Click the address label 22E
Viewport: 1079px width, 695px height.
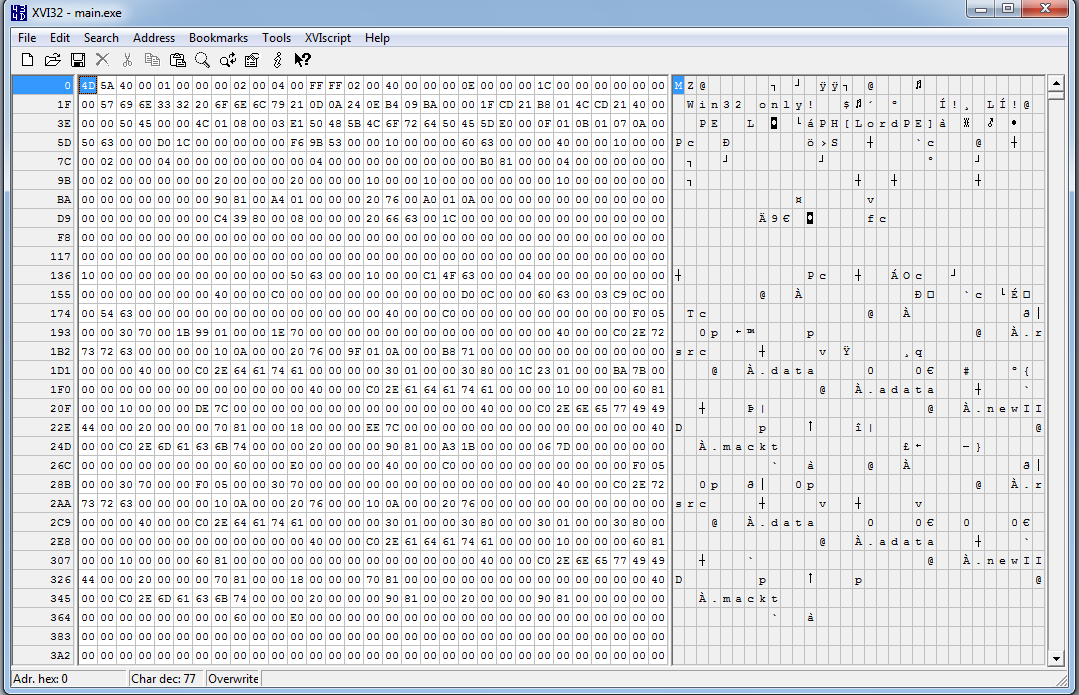(61, 427)
